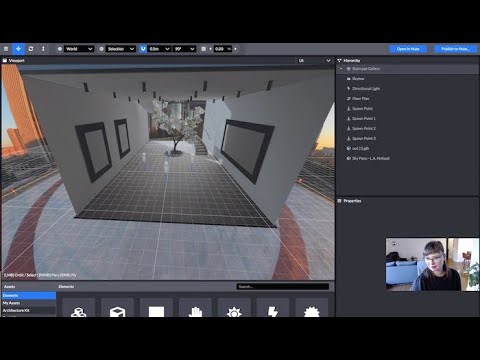Toggle the snapping magnet button

click(x=143, y=49)
